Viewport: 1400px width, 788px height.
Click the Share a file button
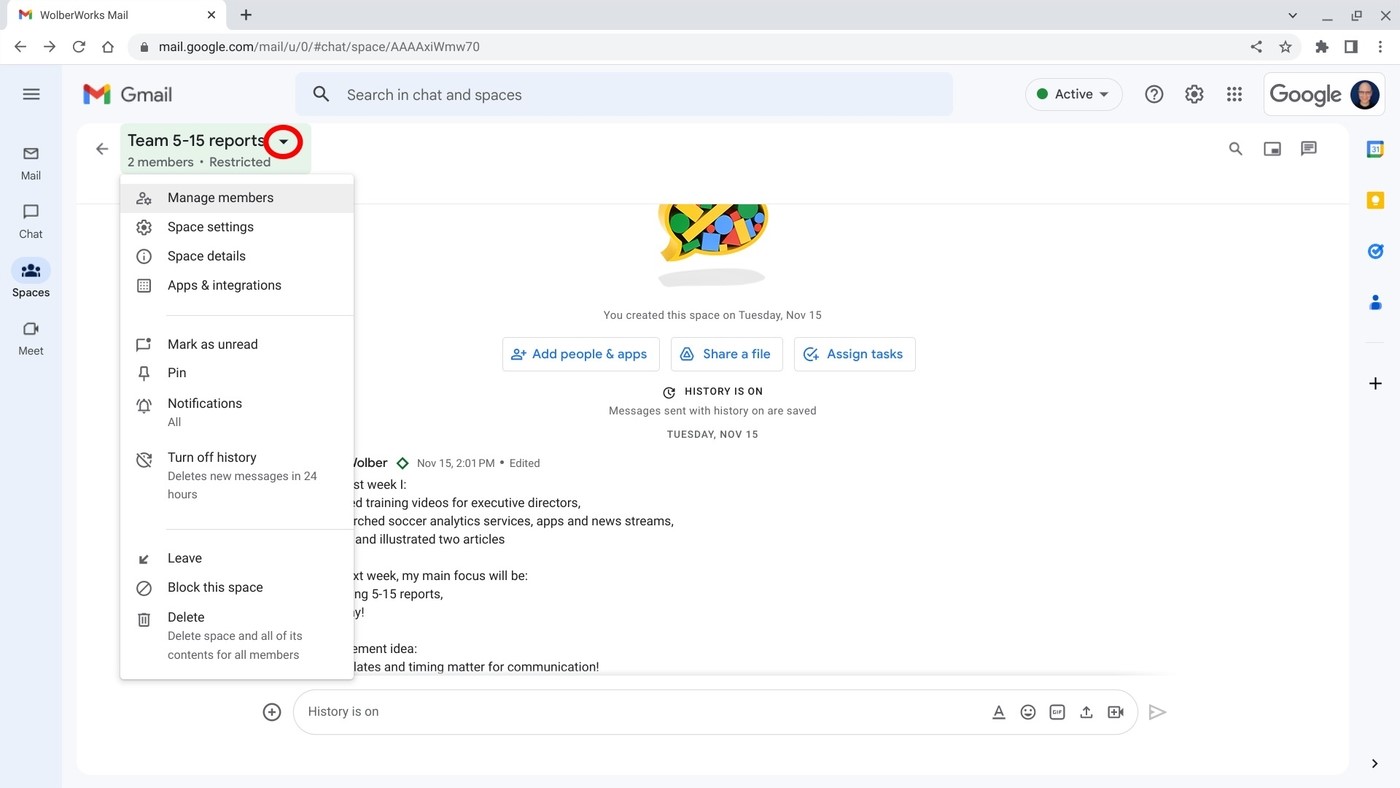(726, 354)
